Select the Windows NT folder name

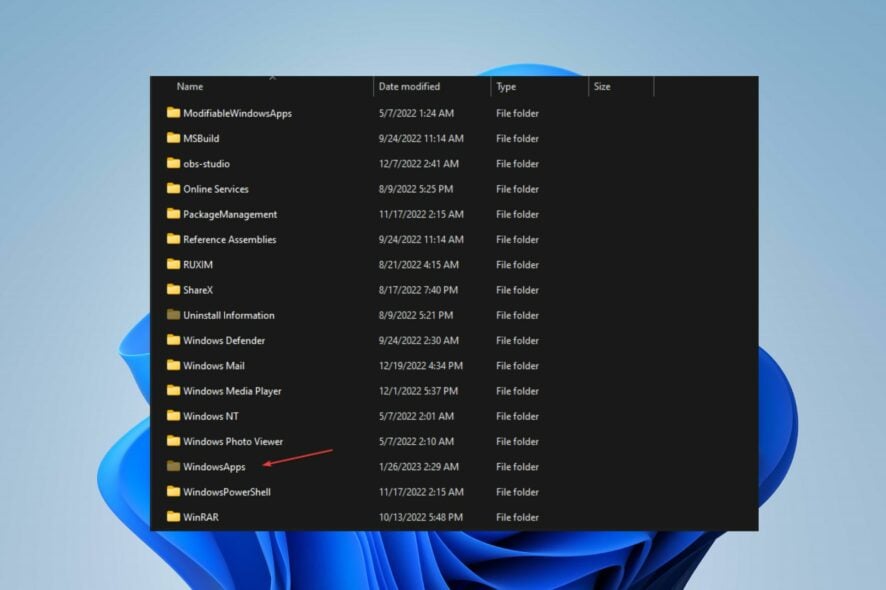click(x=211, y=416)
